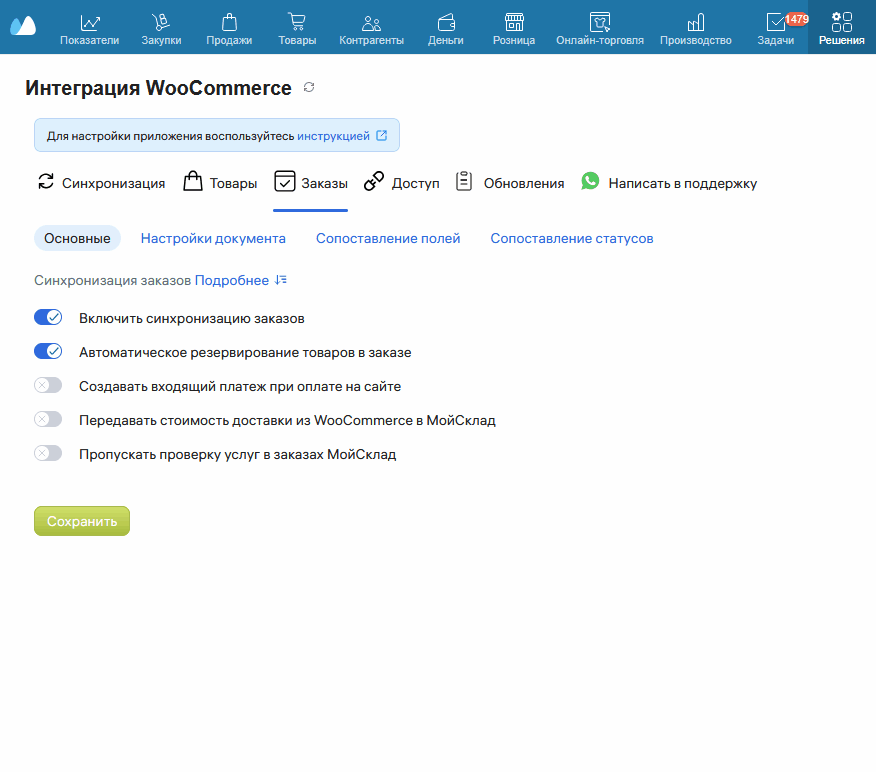
Task: Open the Контрагенты contacts icon
Action: pos(371,23)
